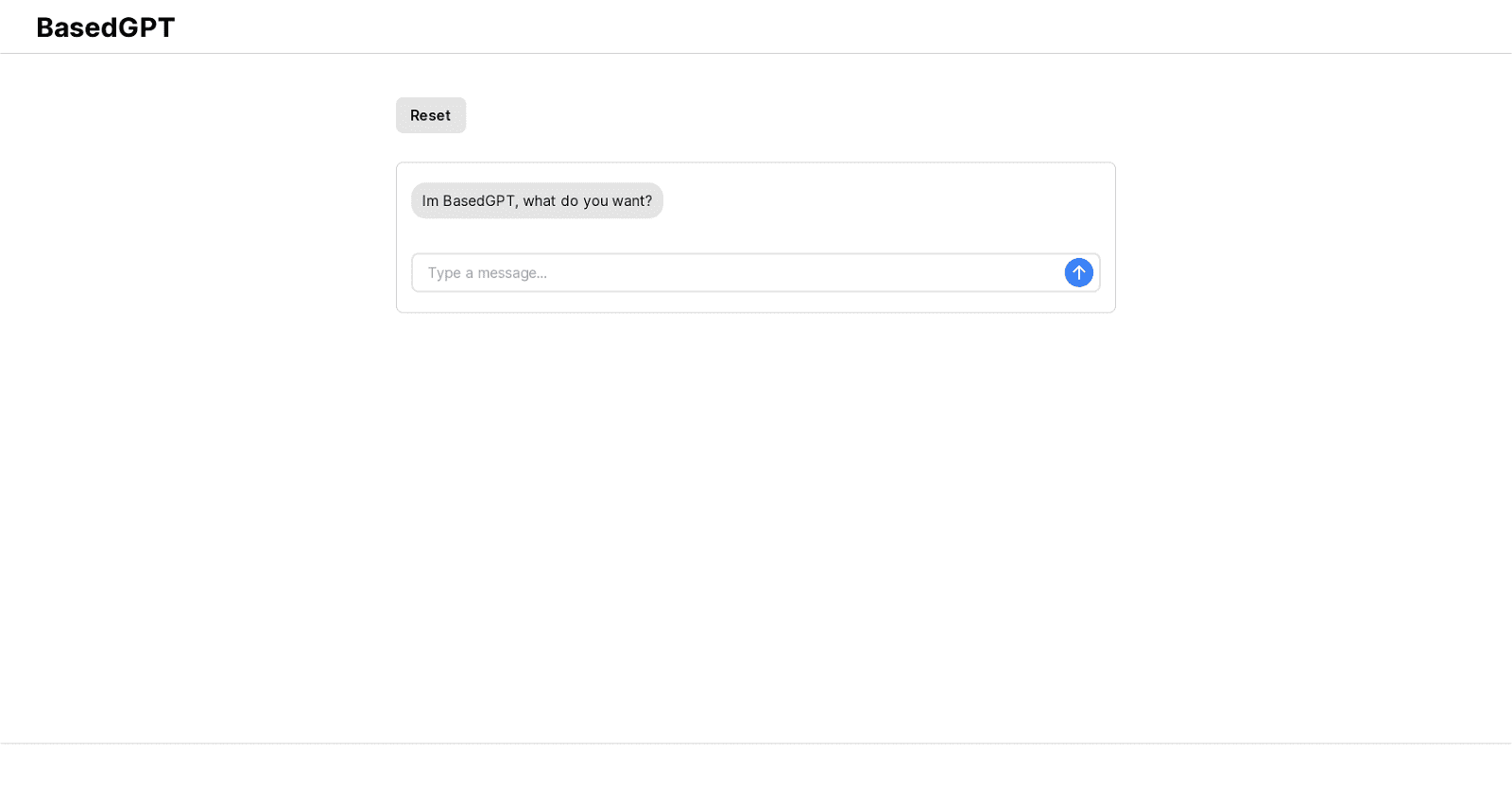Focus the "Type a message..." input field
The width and height of the screenshot is (1512, 788).
pos(737,273)
